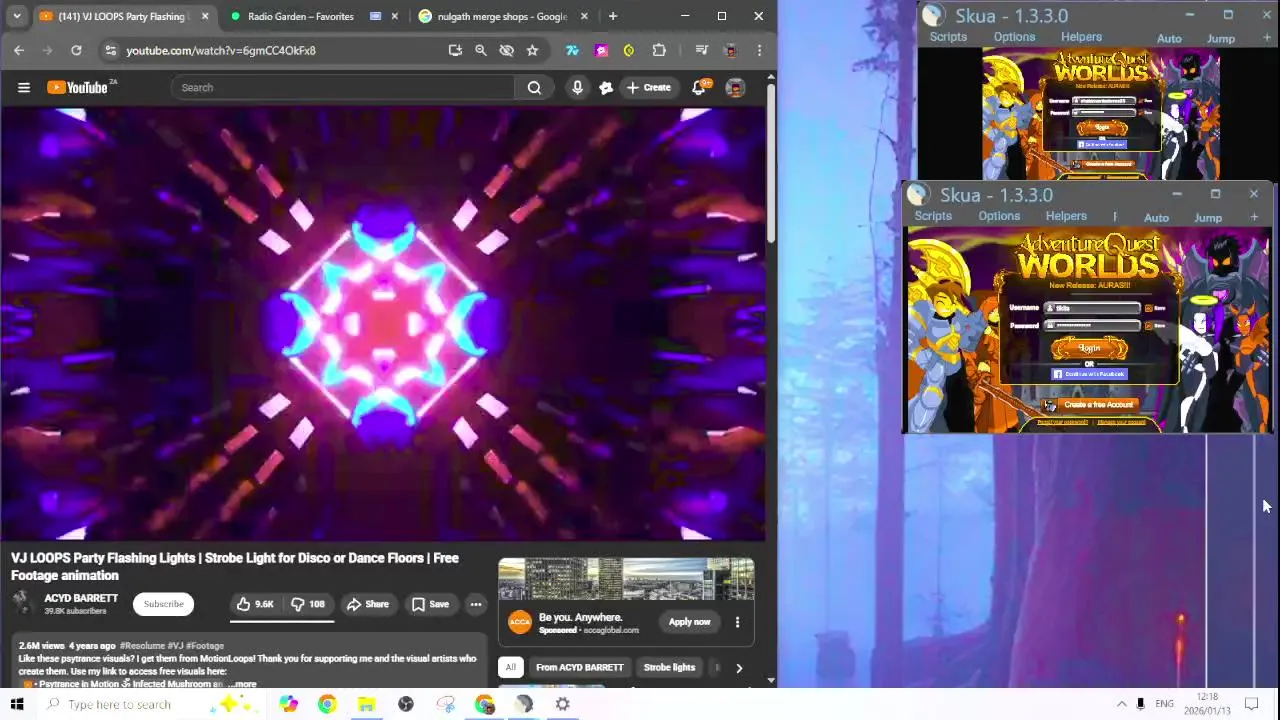Open the more actions ellipsis under video
Image resolution: width=1280 pixels, height=720 pixels.
(x=476, y=604)
